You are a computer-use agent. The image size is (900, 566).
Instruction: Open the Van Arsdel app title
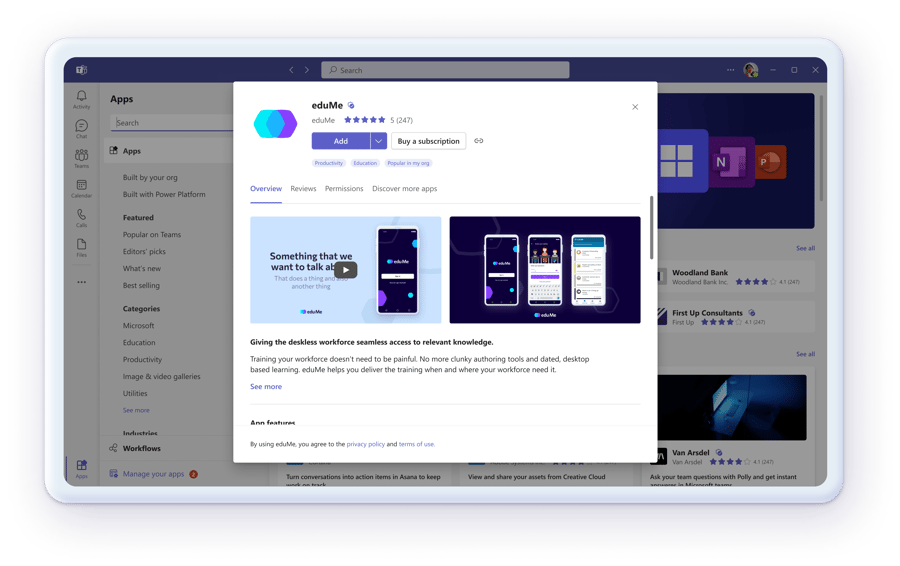(x=690, y=452)
